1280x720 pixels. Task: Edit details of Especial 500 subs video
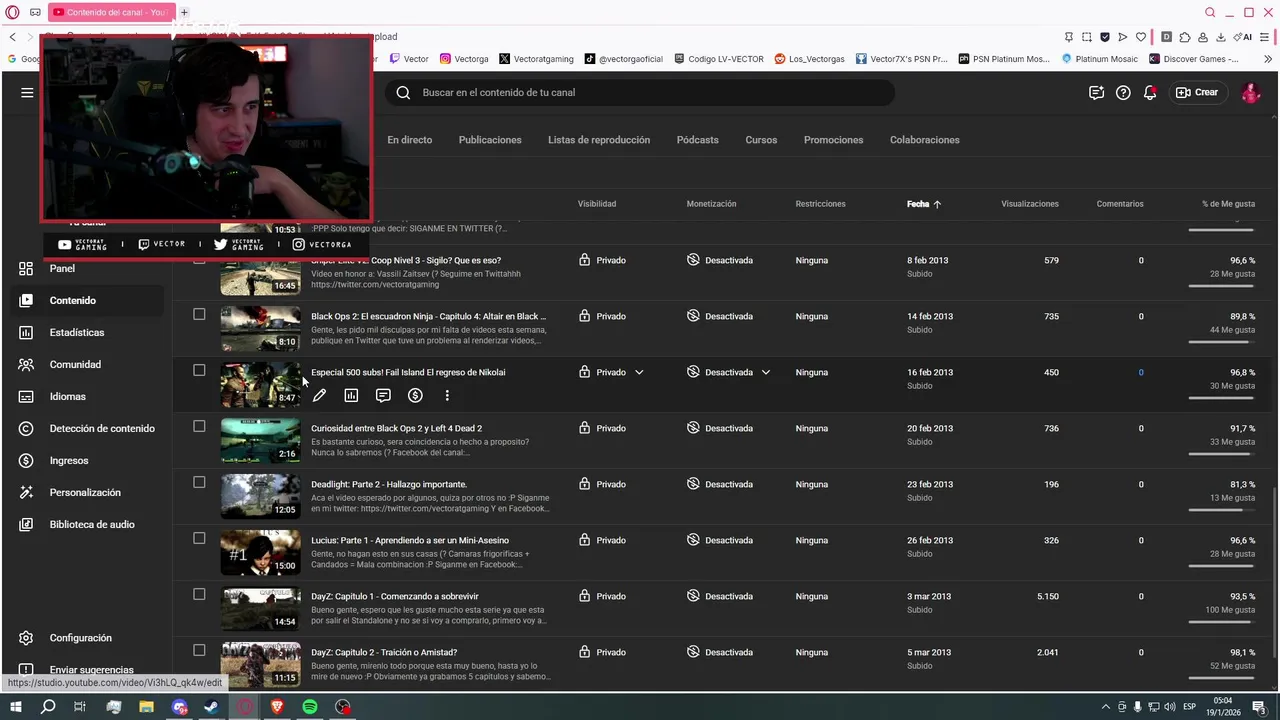tap(319, 396)
